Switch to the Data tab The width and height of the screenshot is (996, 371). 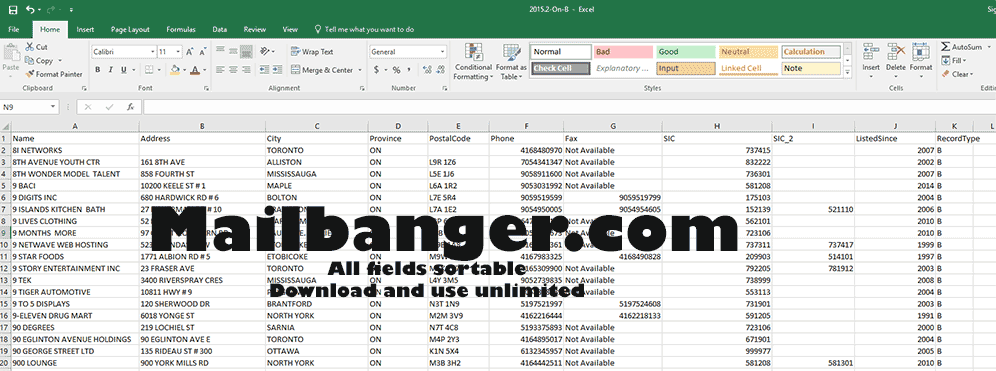pos(220,29)
